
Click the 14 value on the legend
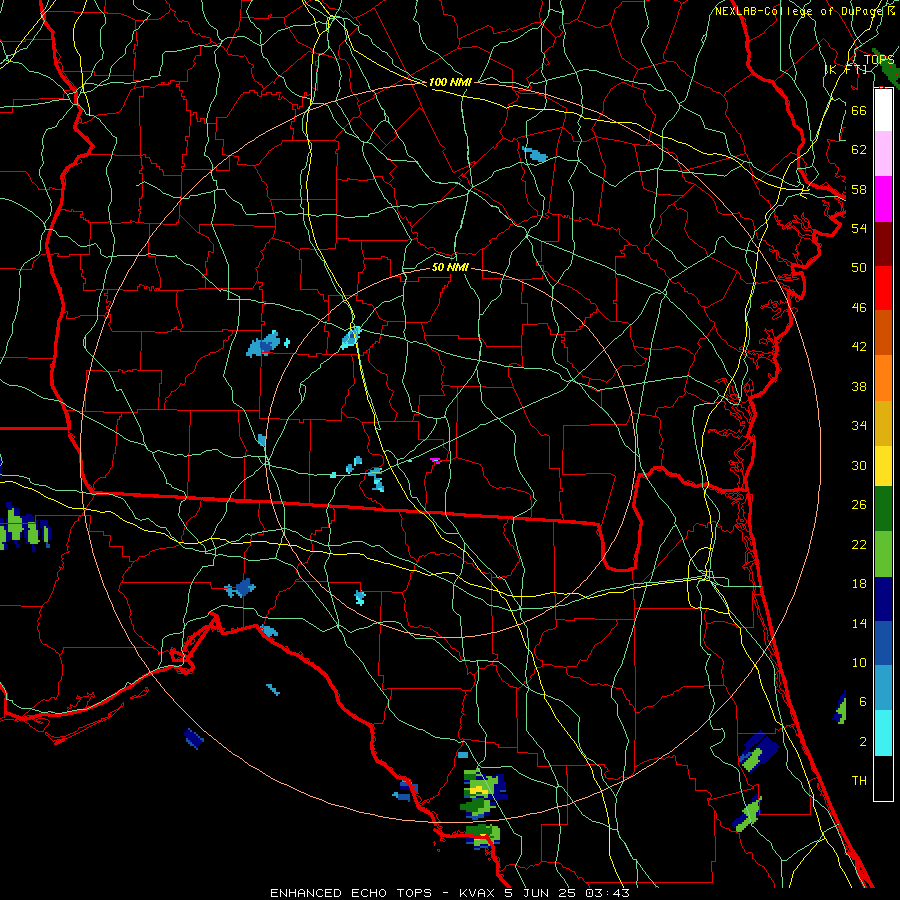pyautogui.click(x=859, y=623)
